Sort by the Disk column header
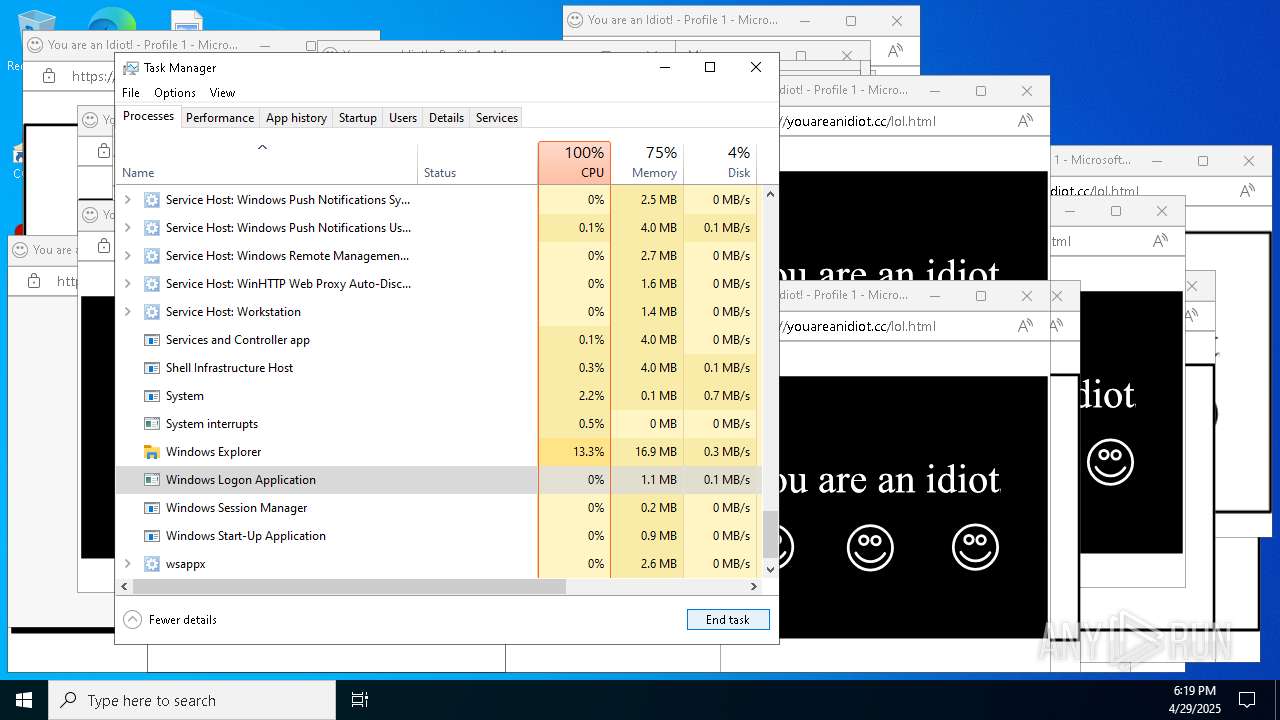 (720, 164)
